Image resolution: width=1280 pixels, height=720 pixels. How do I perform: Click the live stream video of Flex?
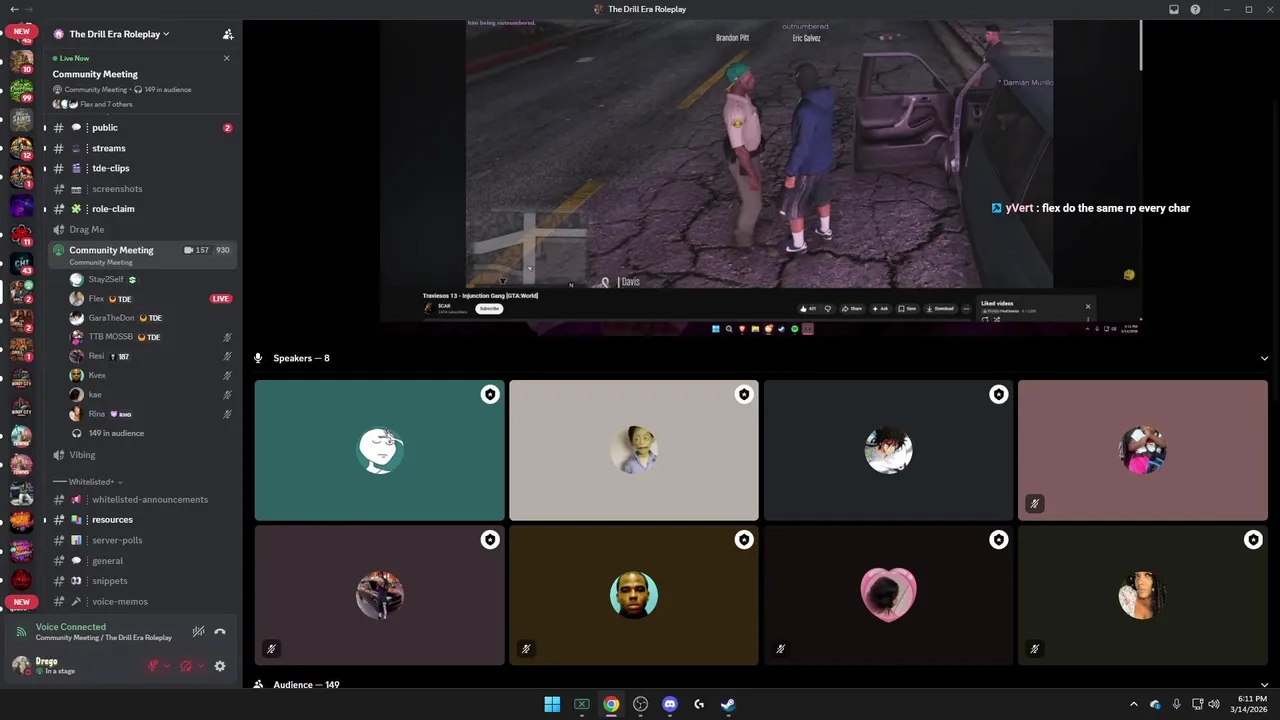pos(760,177)
